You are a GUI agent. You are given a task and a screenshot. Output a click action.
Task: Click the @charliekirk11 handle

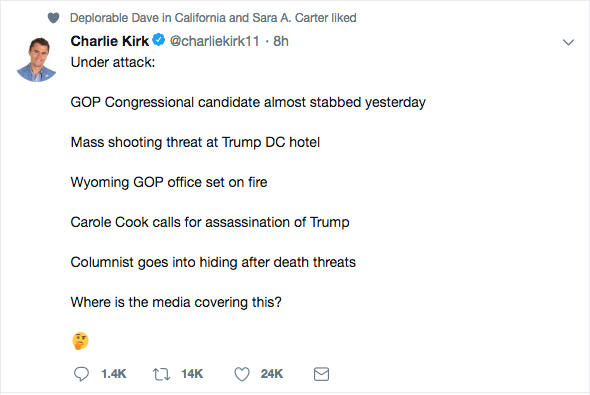(x=214, y=41)
